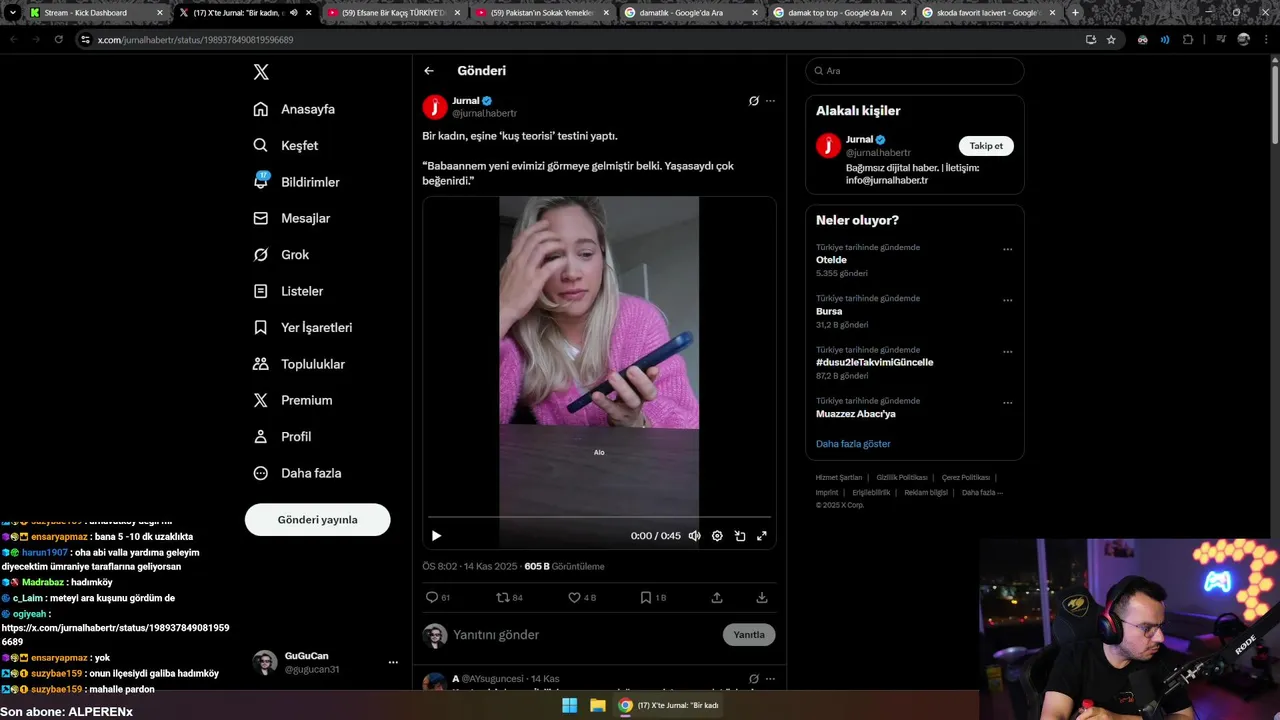The width and height of the screenshot is (1280, 720).
Task: Toggle picture-in-picture for the video
Action: coord(740,536)
